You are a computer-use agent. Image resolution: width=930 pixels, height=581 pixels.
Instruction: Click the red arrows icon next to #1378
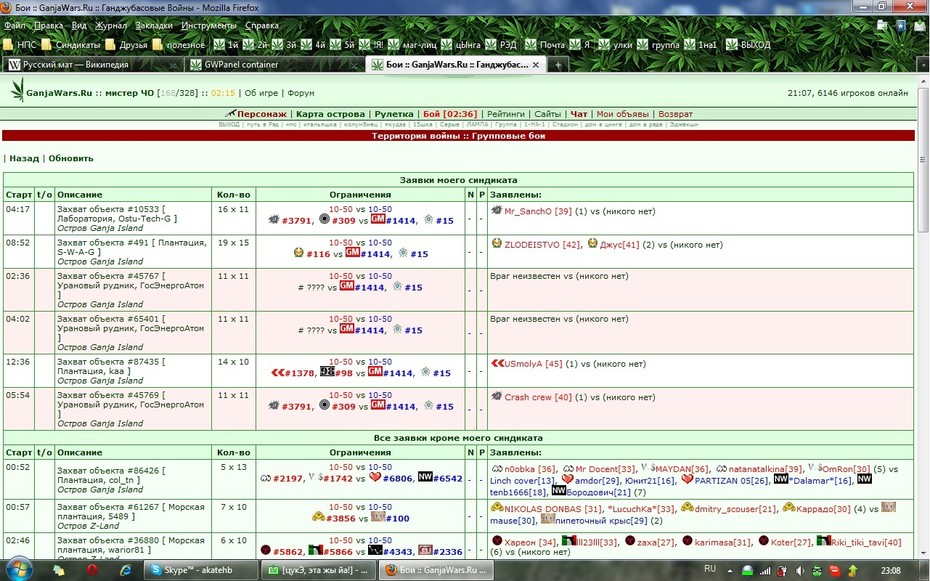[x=277, y=372]
